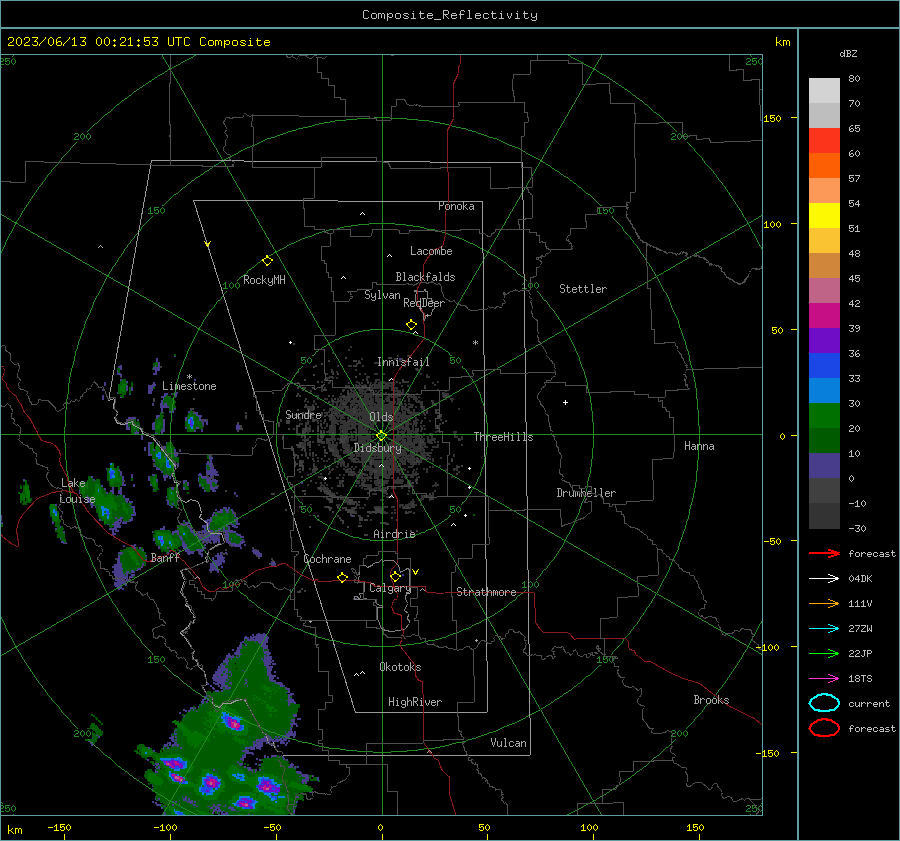
Task: Click the green 22JP arrow icon
Action: [x=824, y=653]
